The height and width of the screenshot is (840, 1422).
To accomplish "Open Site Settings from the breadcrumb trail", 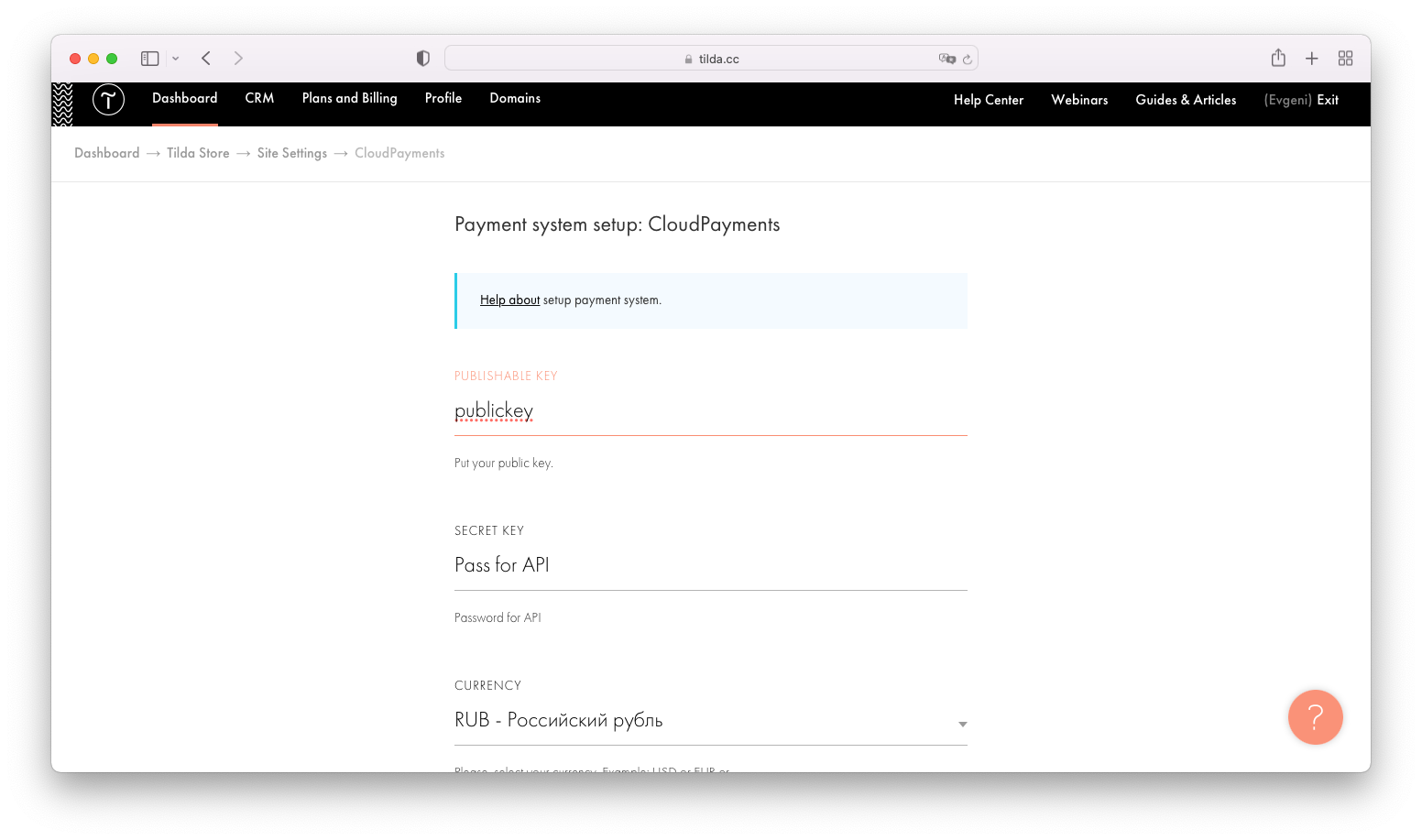I will (x=292, y=153).
